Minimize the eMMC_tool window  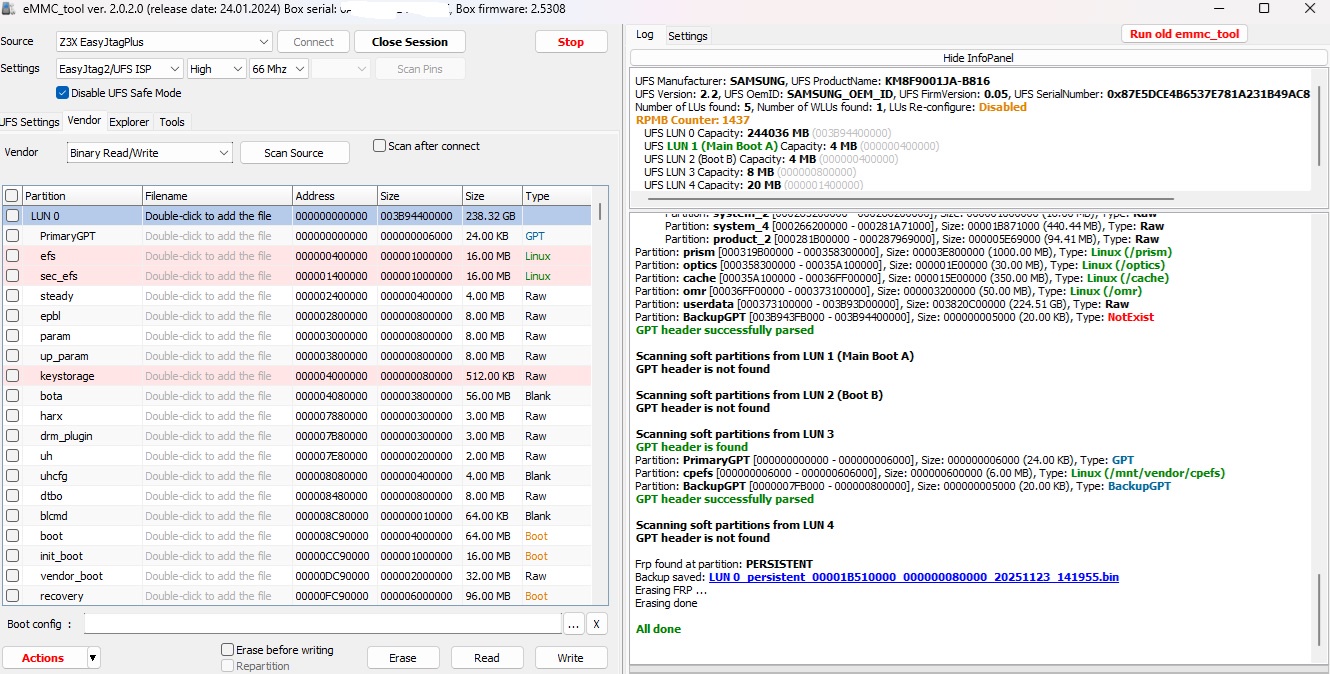1218,9
